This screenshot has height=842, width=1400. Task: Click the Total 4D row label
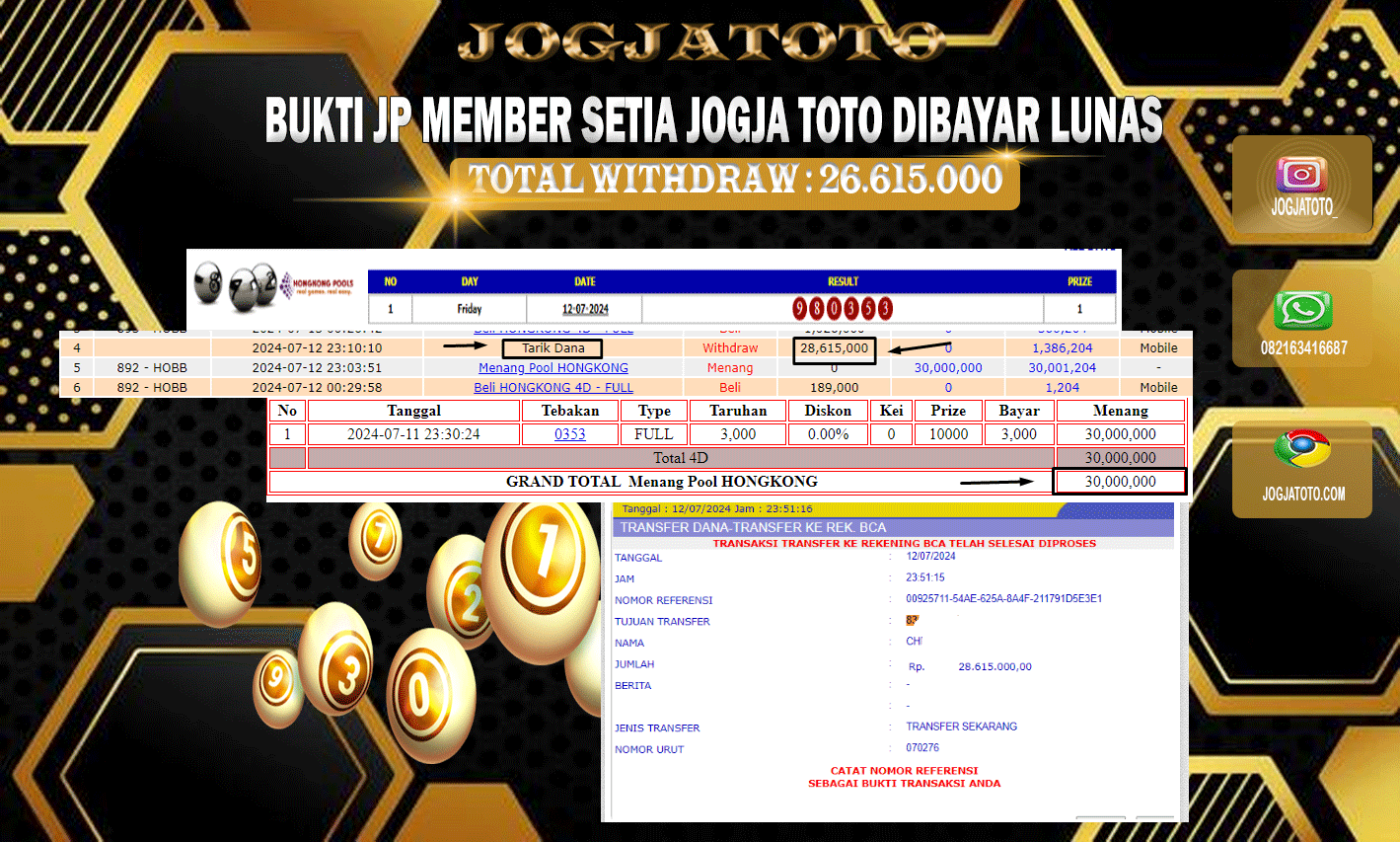coord(681,458)
